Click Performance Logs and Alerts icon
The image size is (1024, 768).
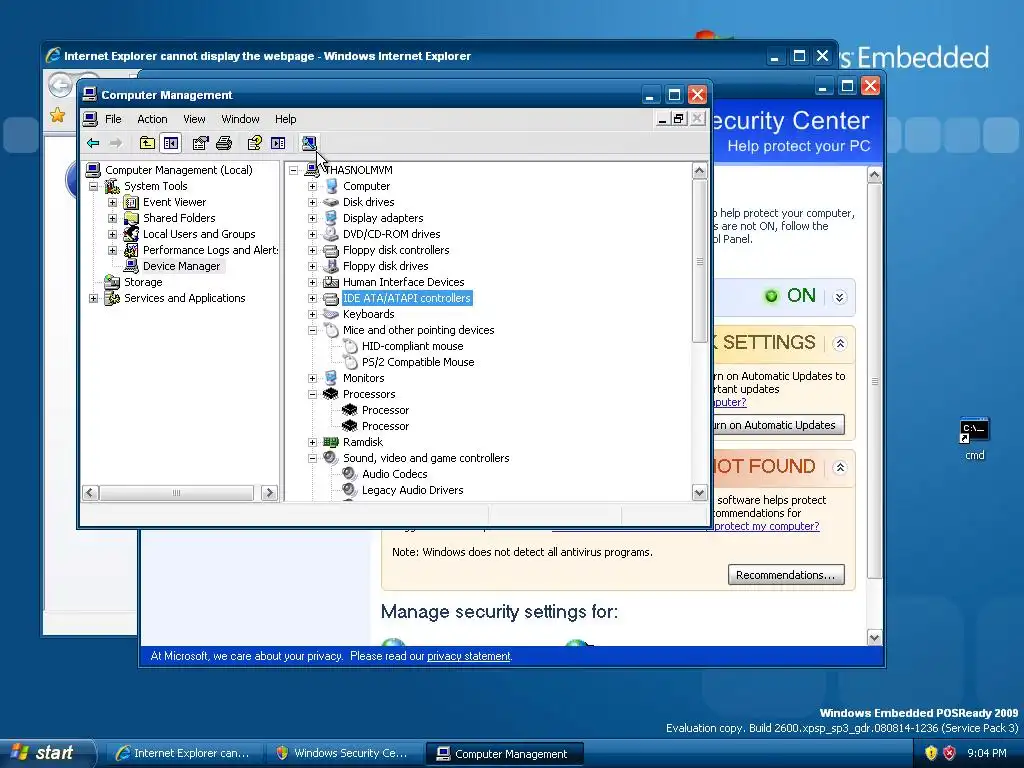[131, 250]
